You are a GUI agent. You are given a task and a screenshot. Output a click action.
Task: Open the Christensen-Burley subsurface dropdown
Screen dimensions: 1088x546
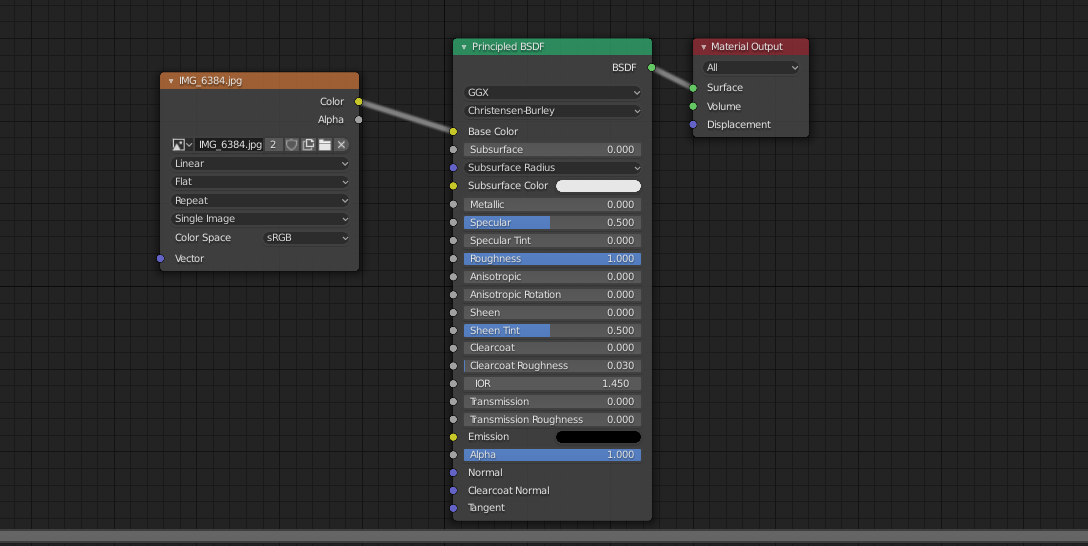[x=553, y=111]
